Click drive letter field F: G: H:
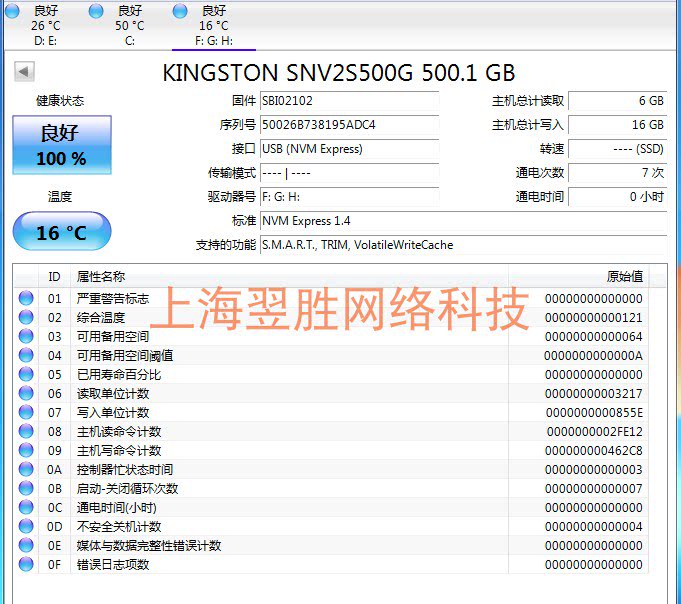Image resolution: width=681 pixels, height=604 pixels. (350, 197)
